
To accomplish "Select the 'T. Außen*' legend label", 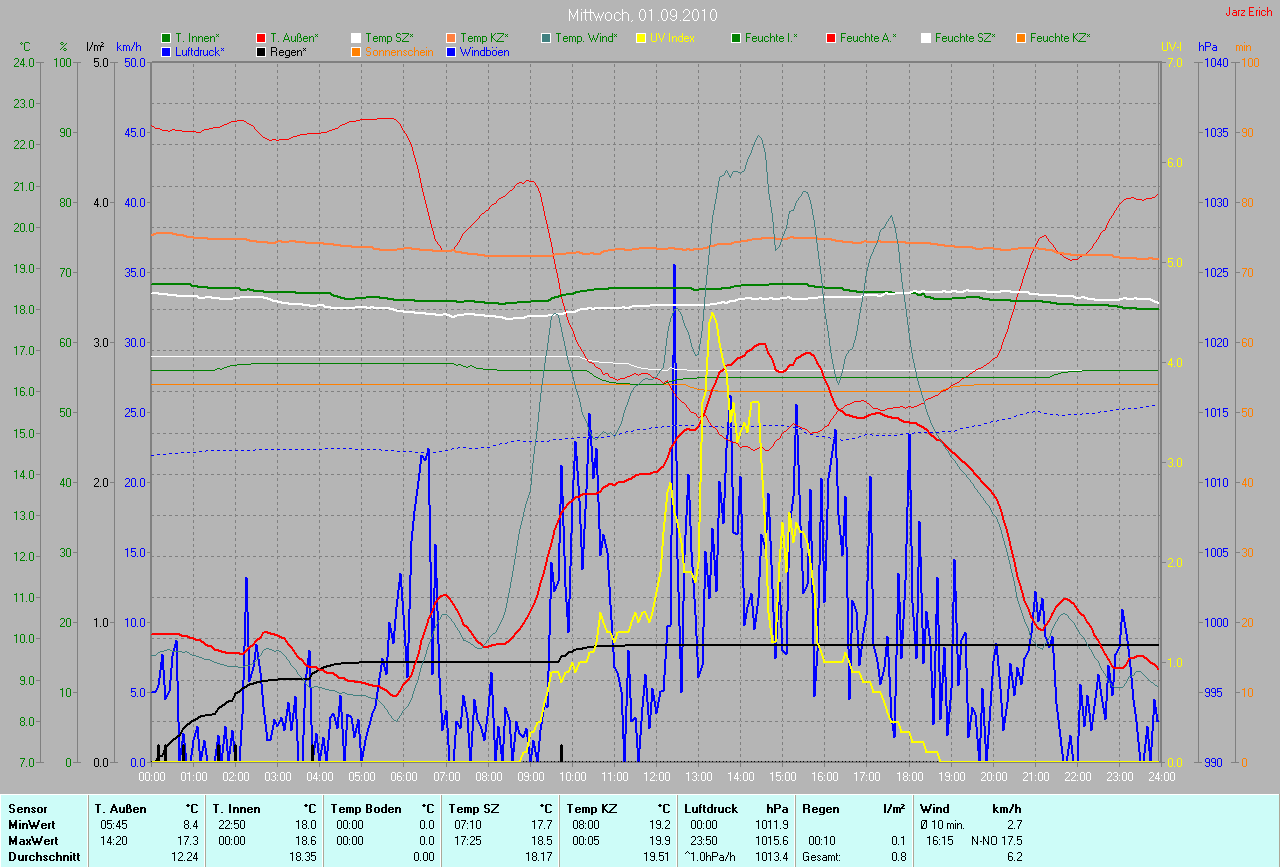I will 294,38.
